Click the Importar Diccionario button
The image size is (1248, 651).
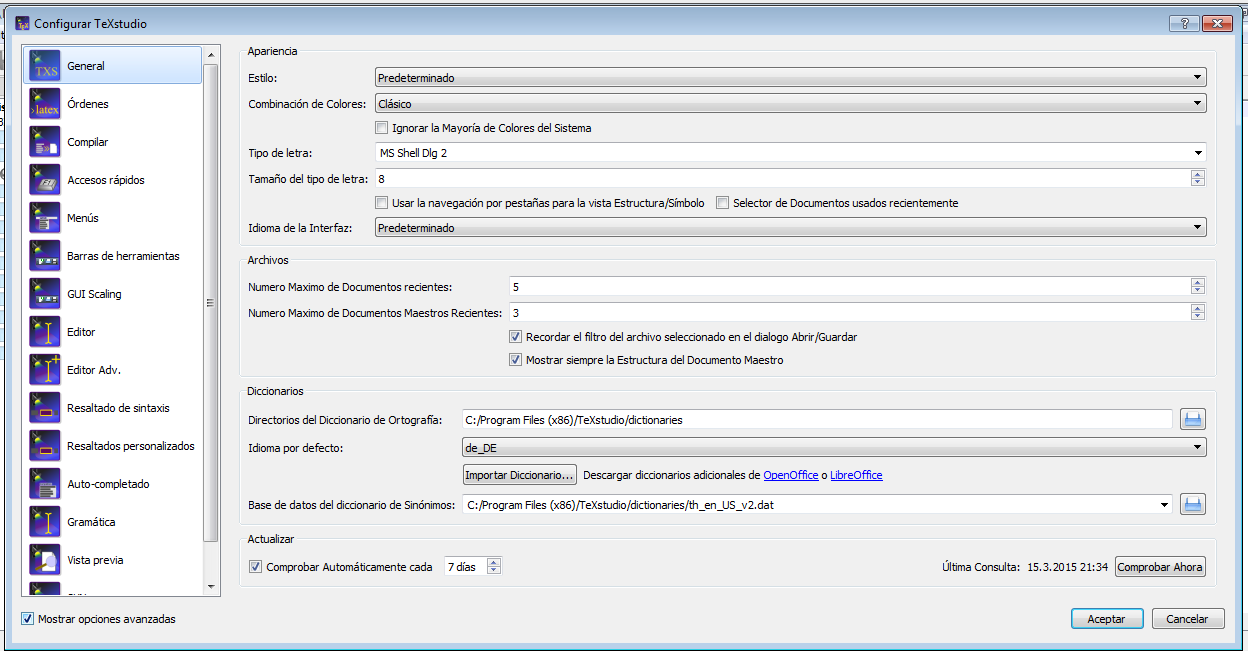point(519,475)
